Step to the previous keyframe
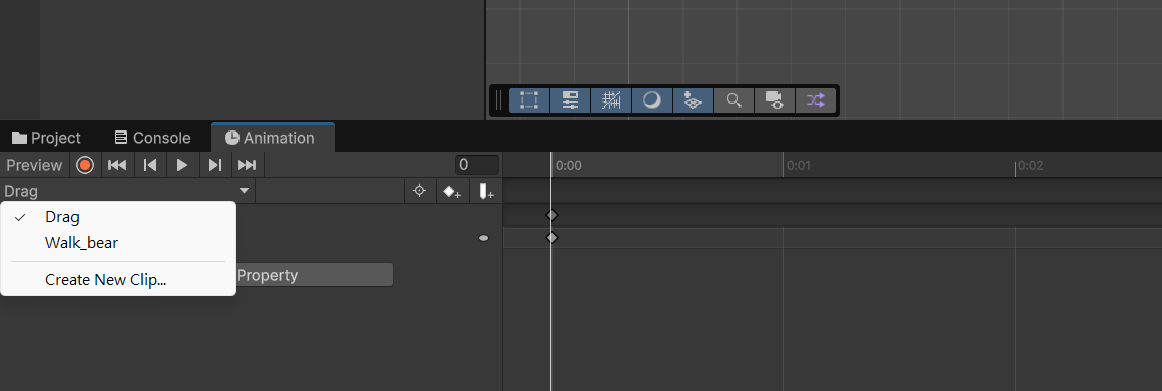Screen dimensions: 1162x391 150,165
